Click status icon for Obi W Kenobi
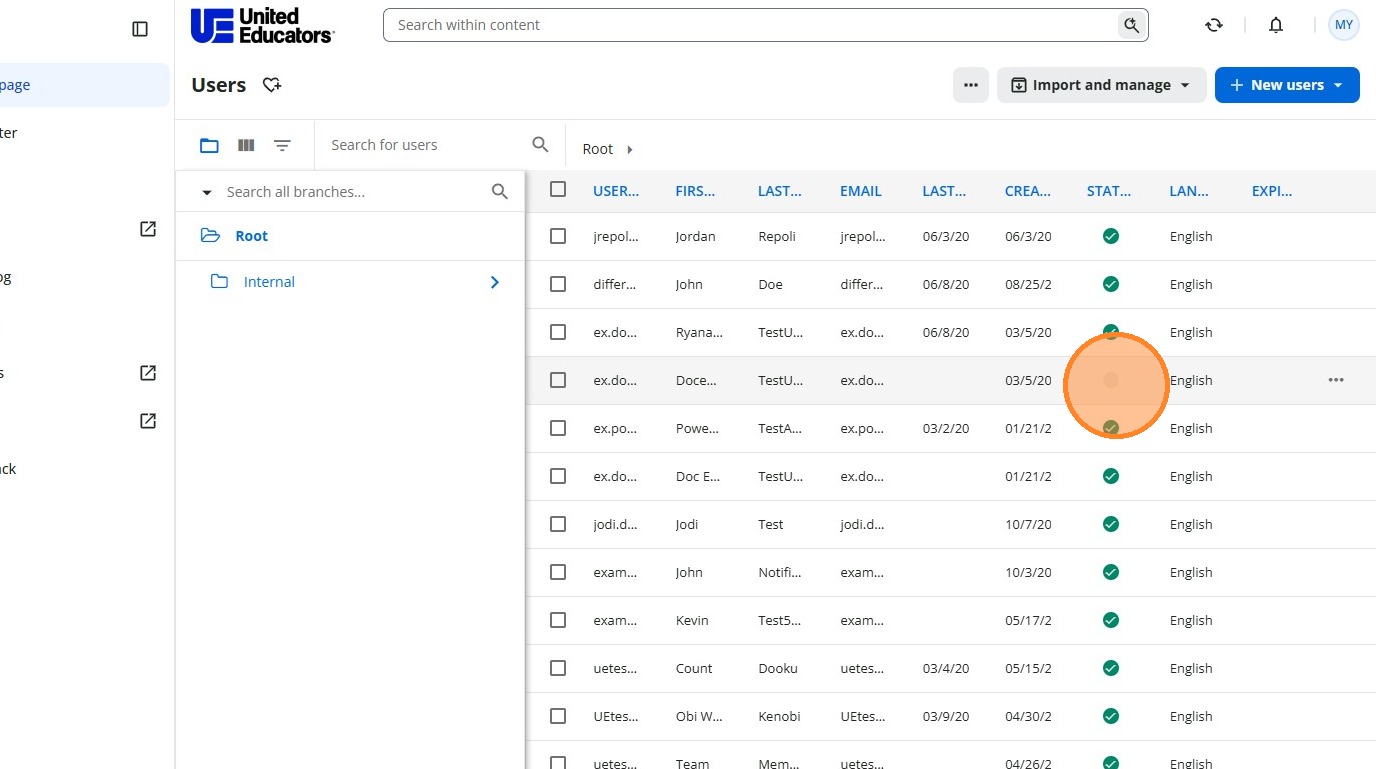This screenshot has width=1376, height=769. (1110, 716)
